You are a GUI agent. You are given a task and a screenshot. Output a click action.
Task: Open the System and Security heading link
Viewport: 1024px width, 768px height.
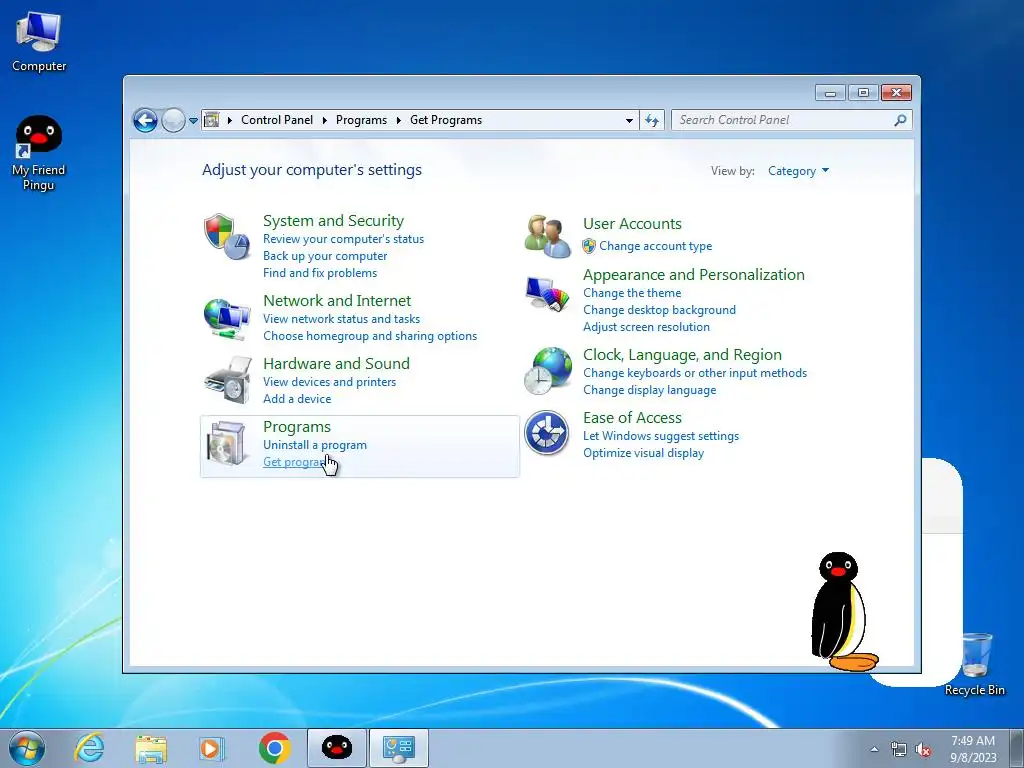coord(333,221)
